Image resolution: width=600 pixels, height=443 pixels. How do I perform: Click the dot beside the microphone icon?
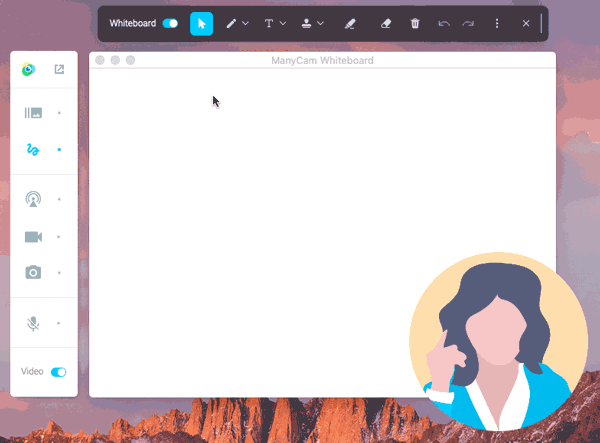point(59,323)
